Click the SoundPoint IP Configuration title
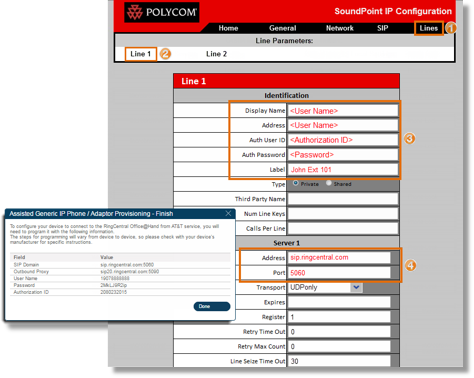The image size is (474, 378). click(x=393, y=11)
